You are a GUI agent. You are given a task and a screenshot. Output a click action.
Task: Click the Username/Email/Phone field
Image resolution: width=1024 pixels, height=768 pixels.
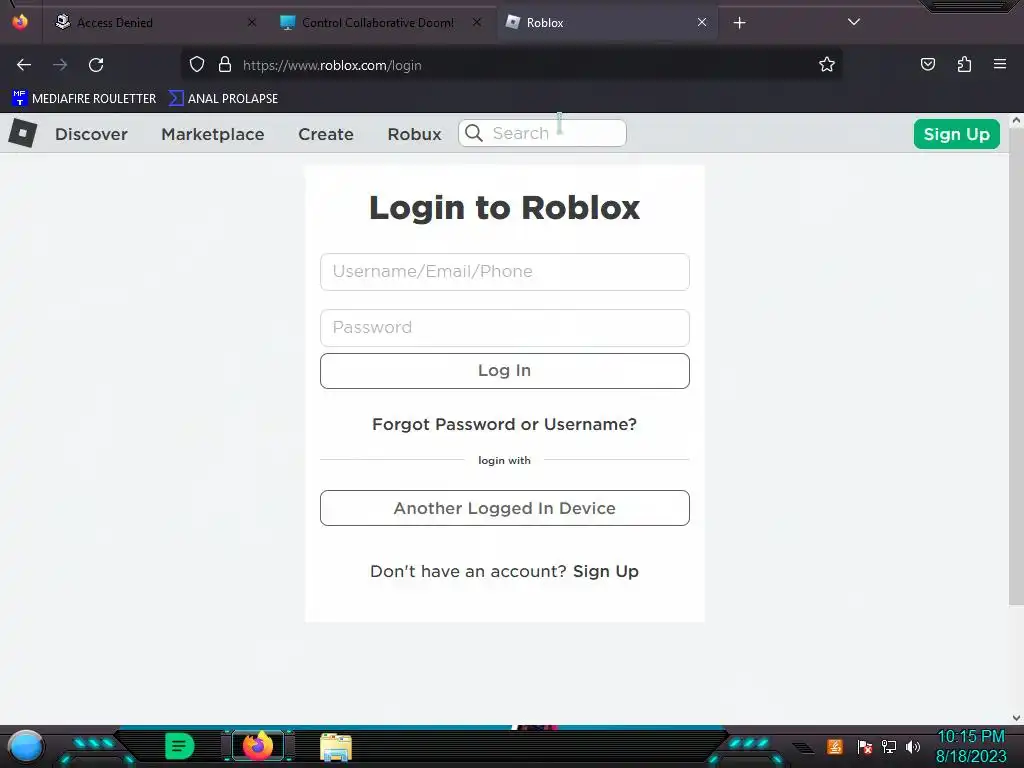pyautogui.click(x=505, y=272)
